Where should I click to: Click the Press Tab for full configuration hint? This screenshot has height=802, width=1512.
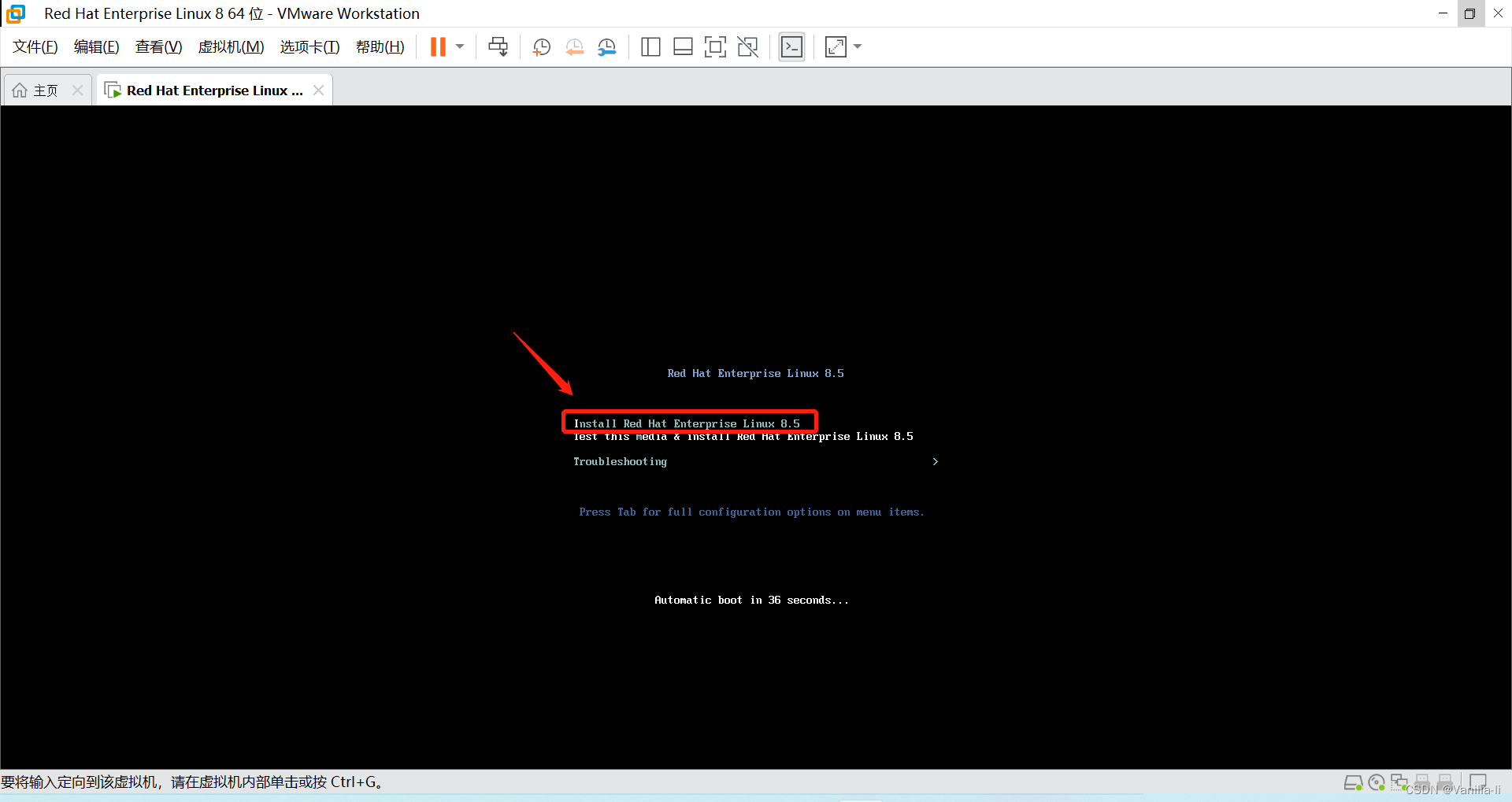point(751,512)
